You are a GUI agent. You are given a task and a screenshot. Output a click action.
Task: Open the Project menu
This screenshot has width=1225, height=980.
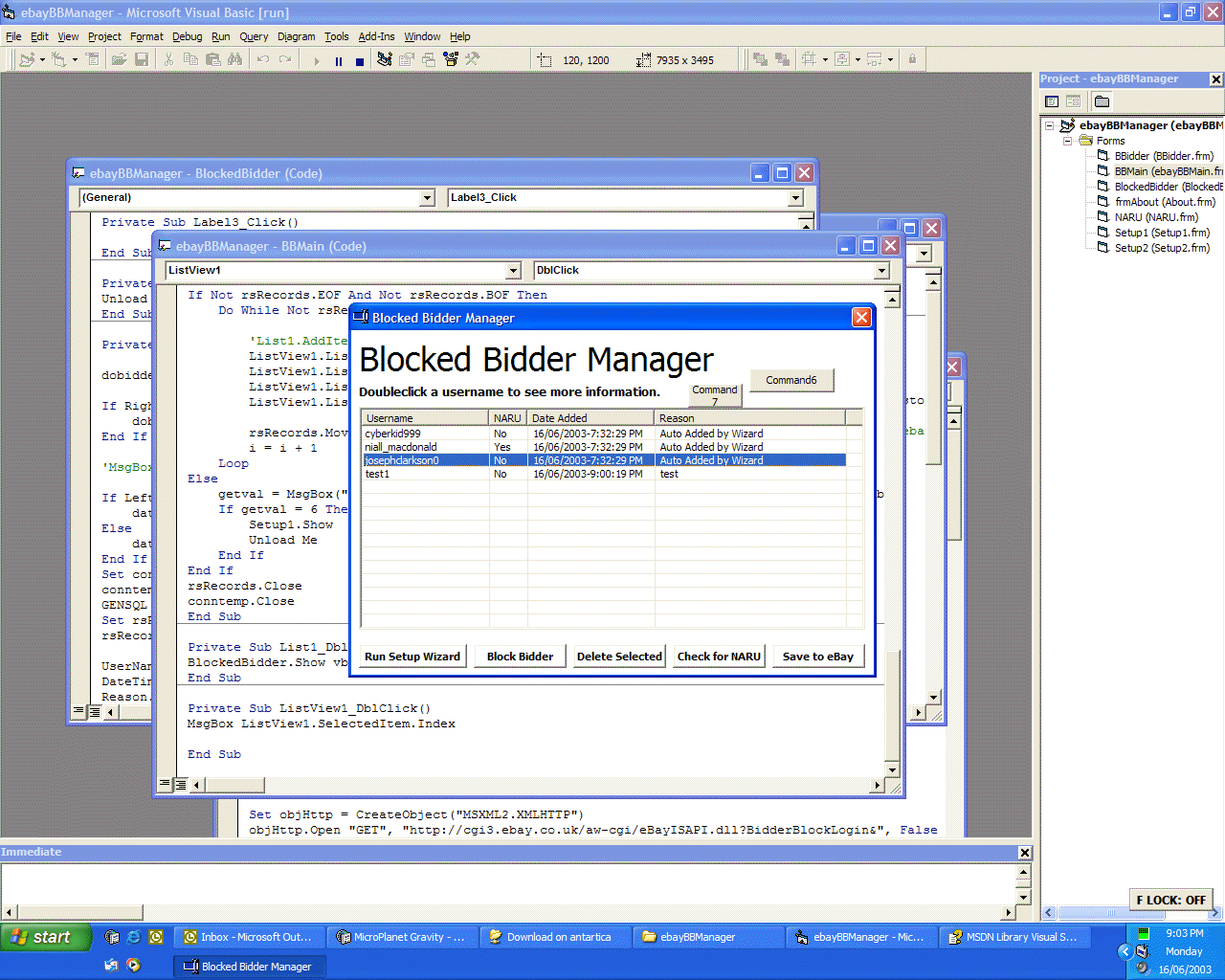104,36
